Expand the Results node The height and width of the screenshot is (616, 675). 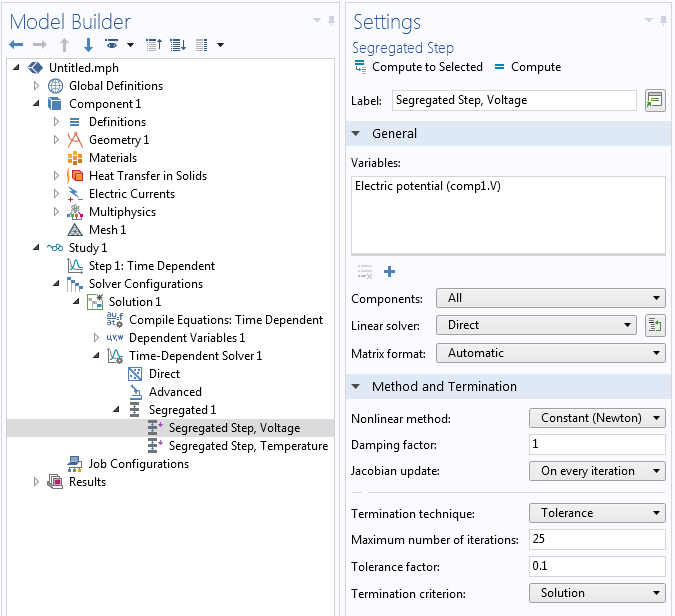click(x=38, y=482)
